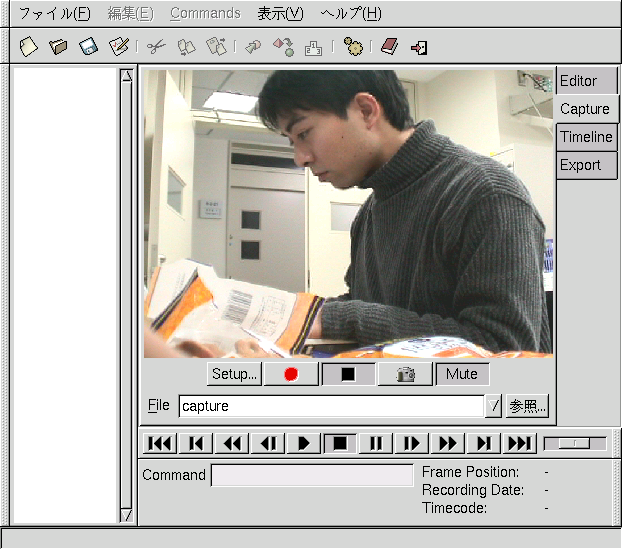Open Preferences via the gears icon
The height and width of the screenshot is (549, 622).
pos(353,47)
